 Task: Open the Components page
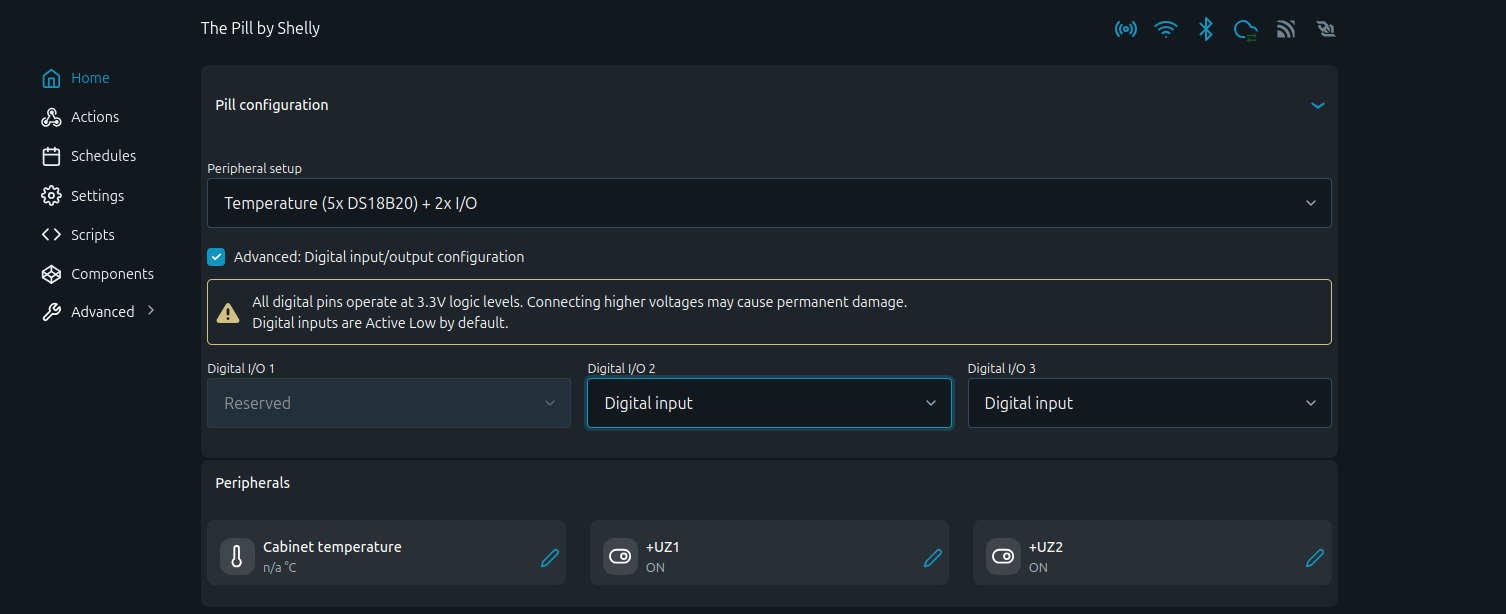(112, 273)
